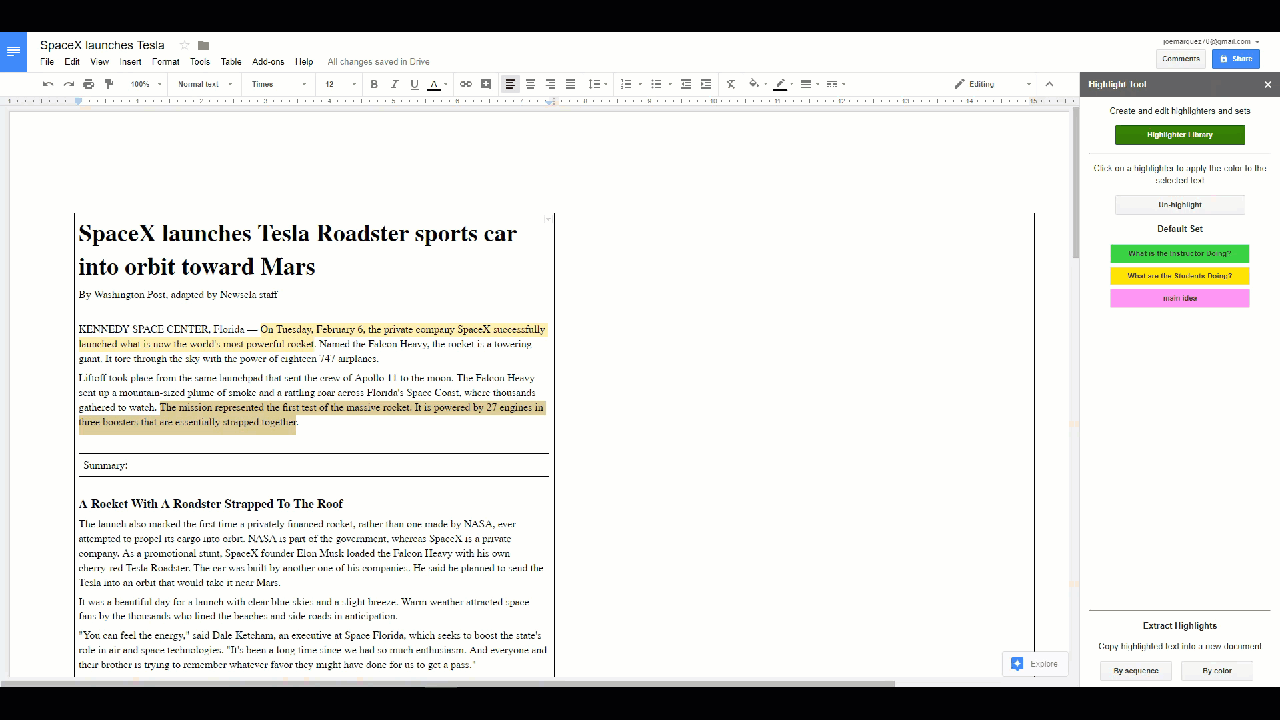Click the document title 'SpaceX launches Tesla'

[102, 45]
